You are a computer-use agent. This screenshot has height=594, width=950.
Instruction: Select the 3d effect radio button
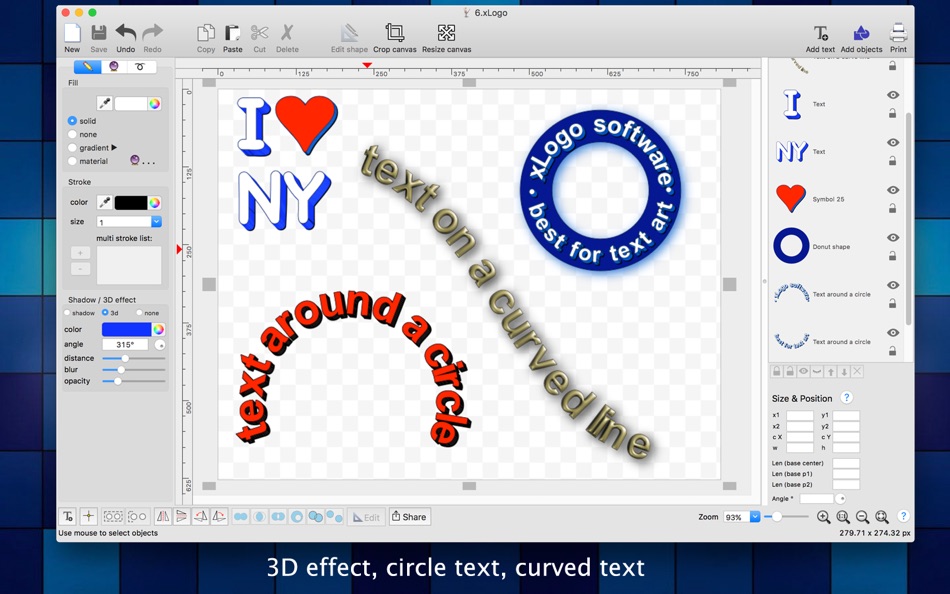(105, 313)
